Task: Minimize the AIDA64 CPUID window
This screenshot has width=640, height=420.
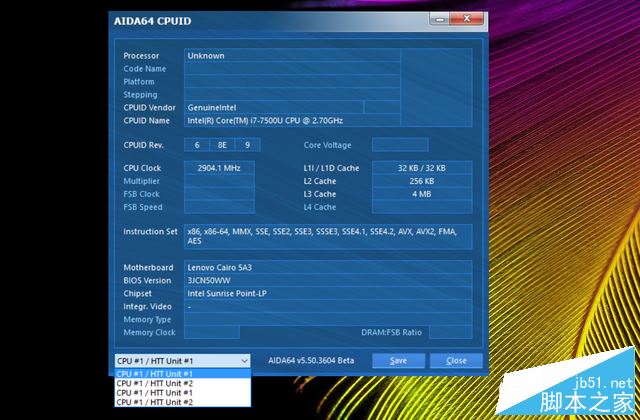Action: tap(439, 19)
